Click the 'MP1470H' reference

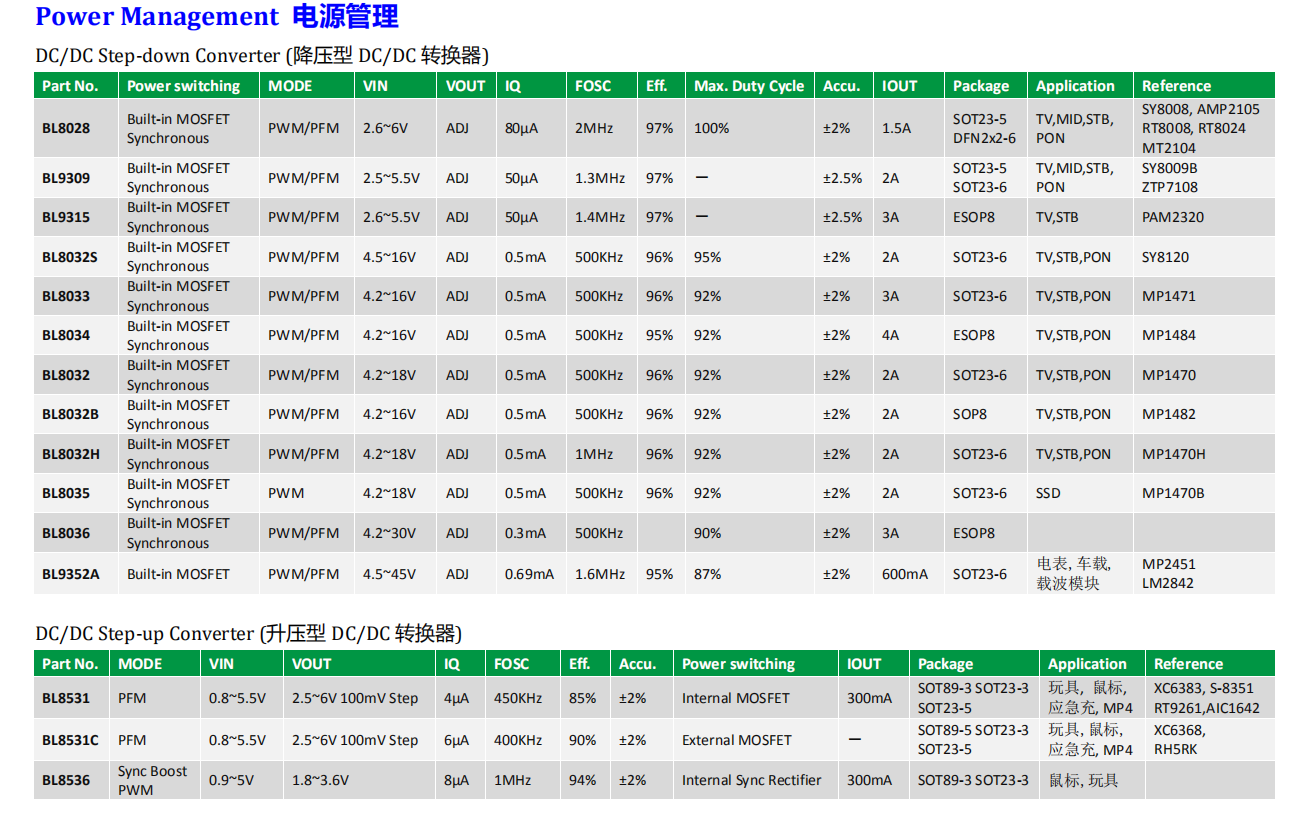[1173, 454]
